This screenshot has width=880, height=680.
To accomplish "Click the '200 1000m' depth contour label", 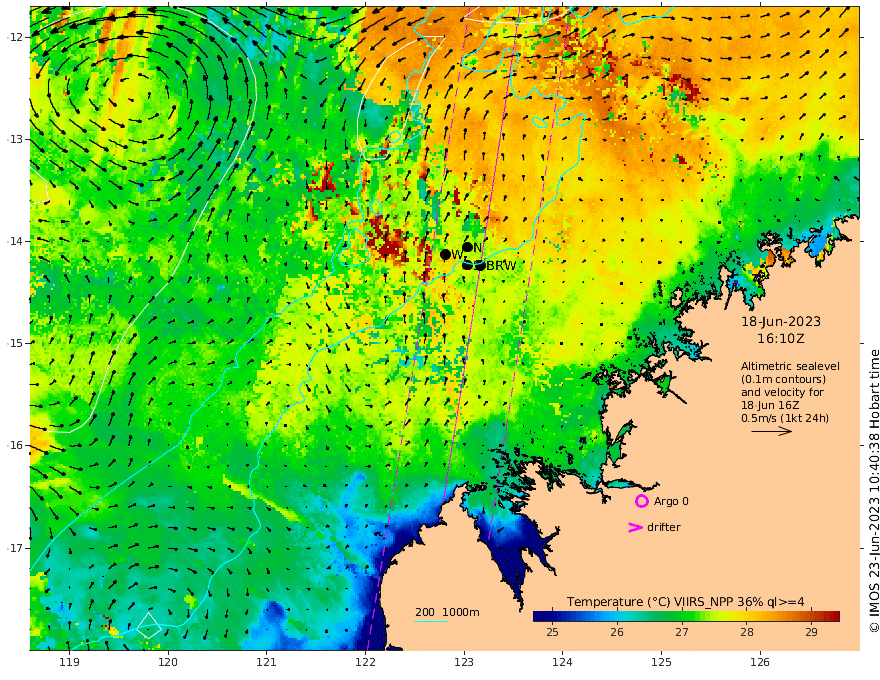I will pyautogui.click(x=447, y=612).
